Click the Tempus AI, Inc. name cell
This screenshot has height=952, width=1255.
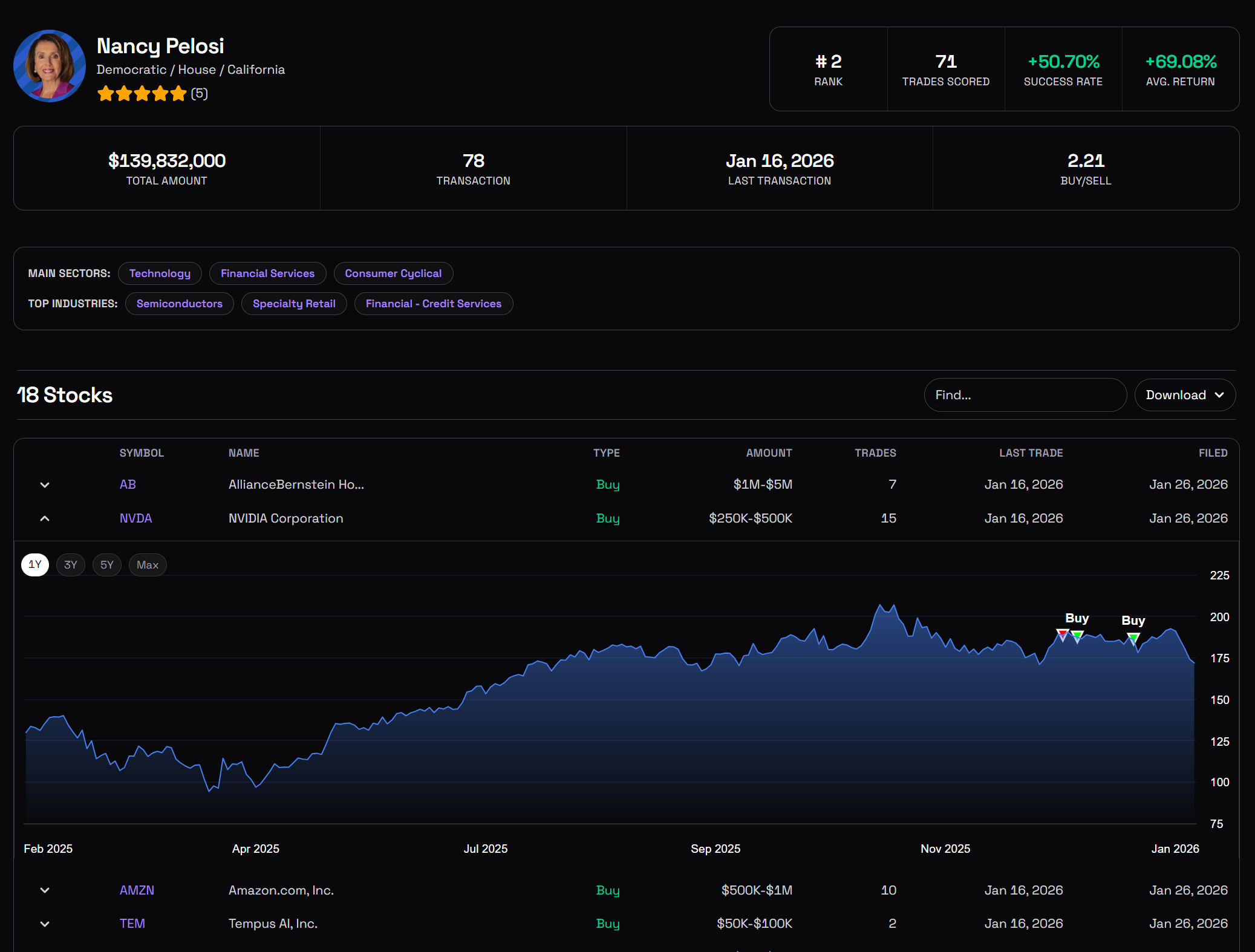pyautogui.click(x=273, y=924)
